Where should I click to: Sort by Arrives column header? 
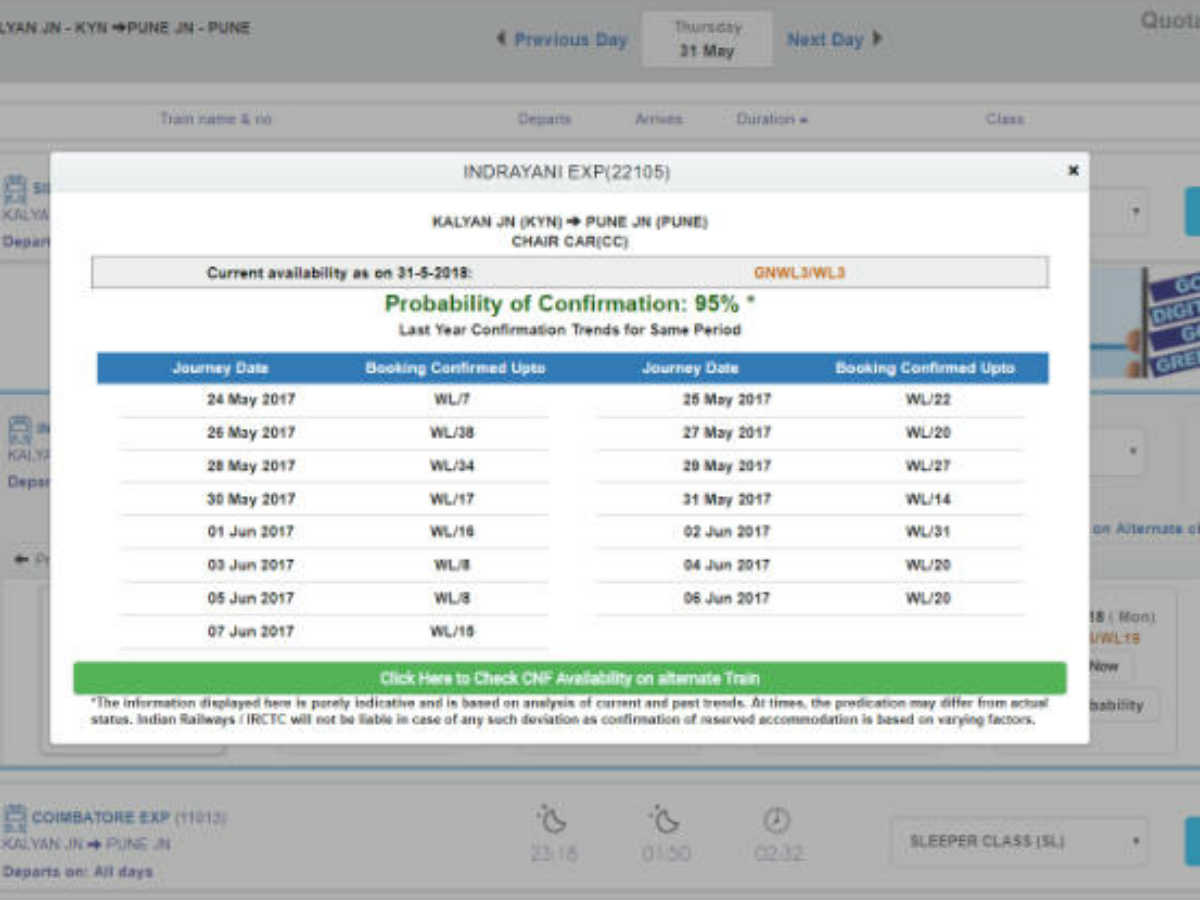[658, 119]
